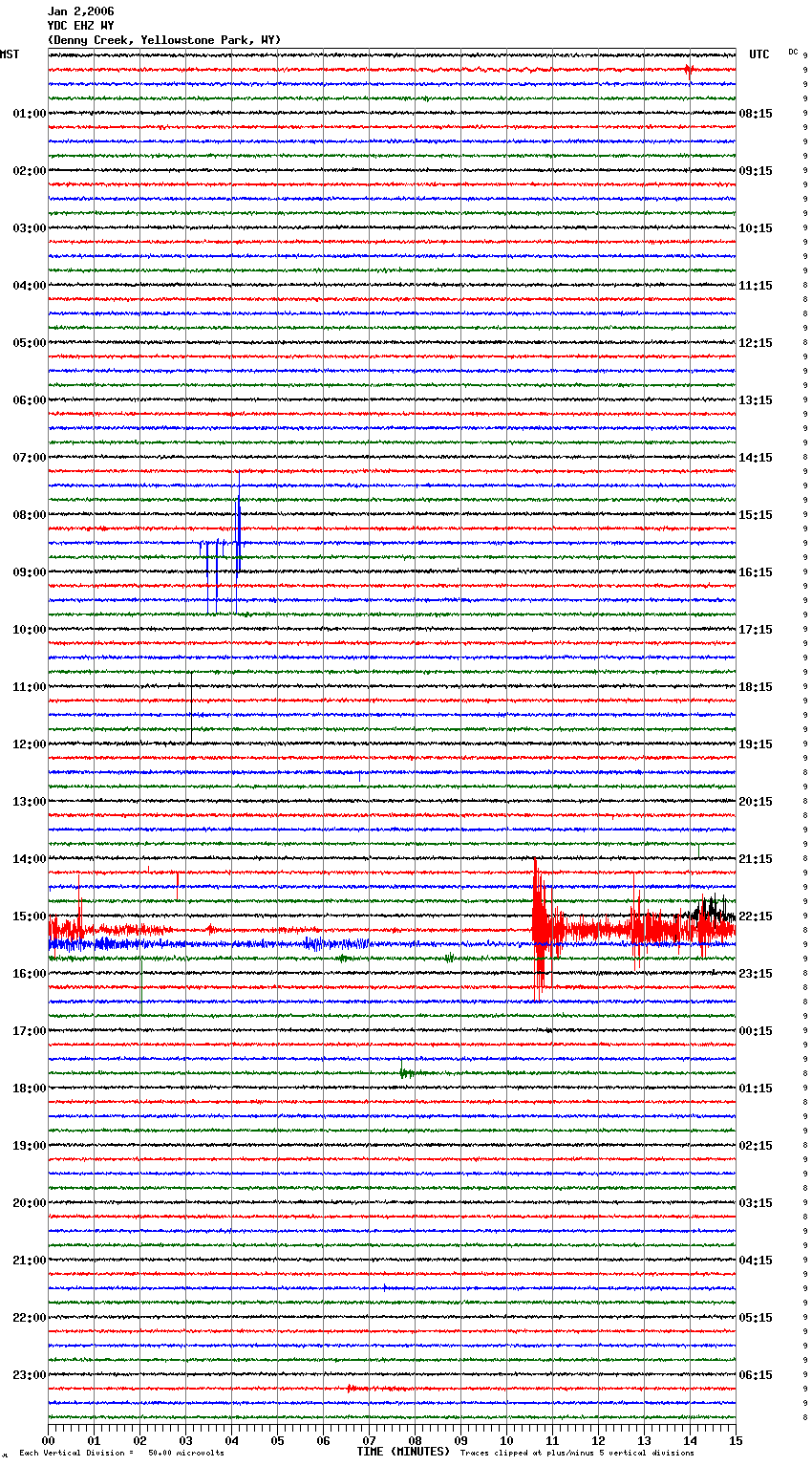Click the large red seismic event onset near 15:00
812x1466 pixels.
pyautogui.click(x=540, y=929)
